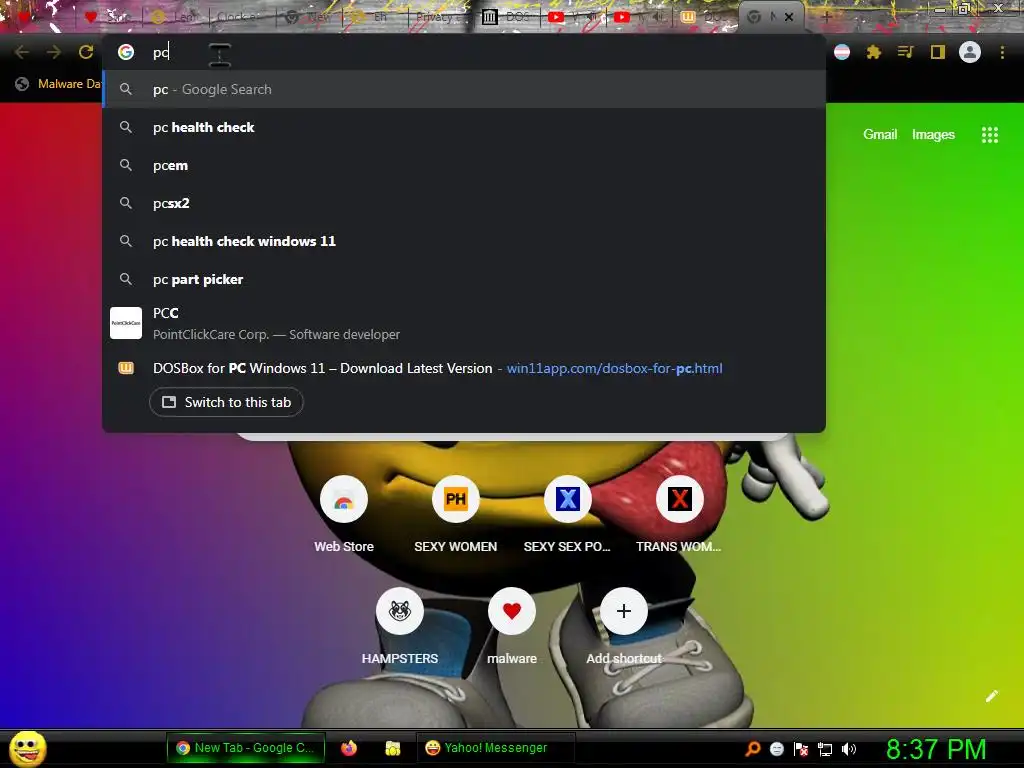This screenshot has width=1024, height=768.
Task: Choose the 'pcsx2' suggestion
Action: [464, 203]
